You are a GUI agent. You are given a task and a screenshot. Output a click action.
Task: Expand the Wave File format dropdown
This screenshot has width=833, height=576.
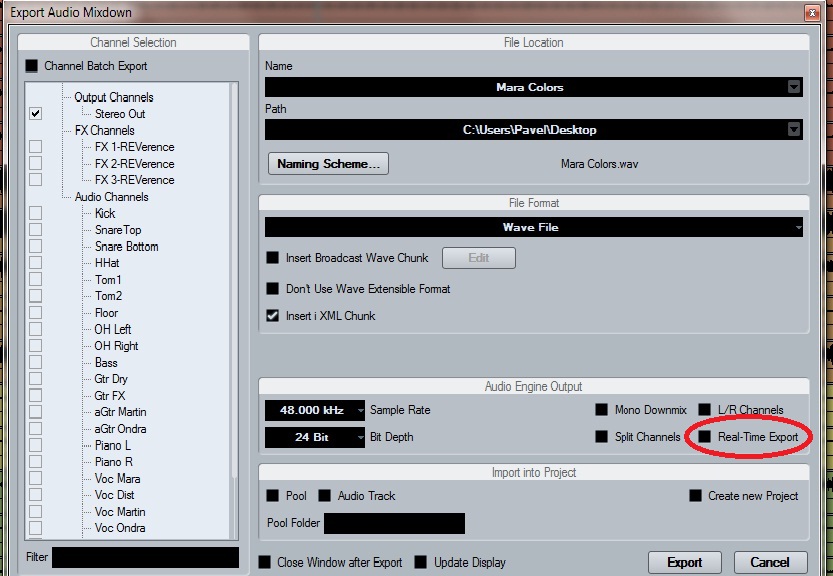click(x=797, y=228)
